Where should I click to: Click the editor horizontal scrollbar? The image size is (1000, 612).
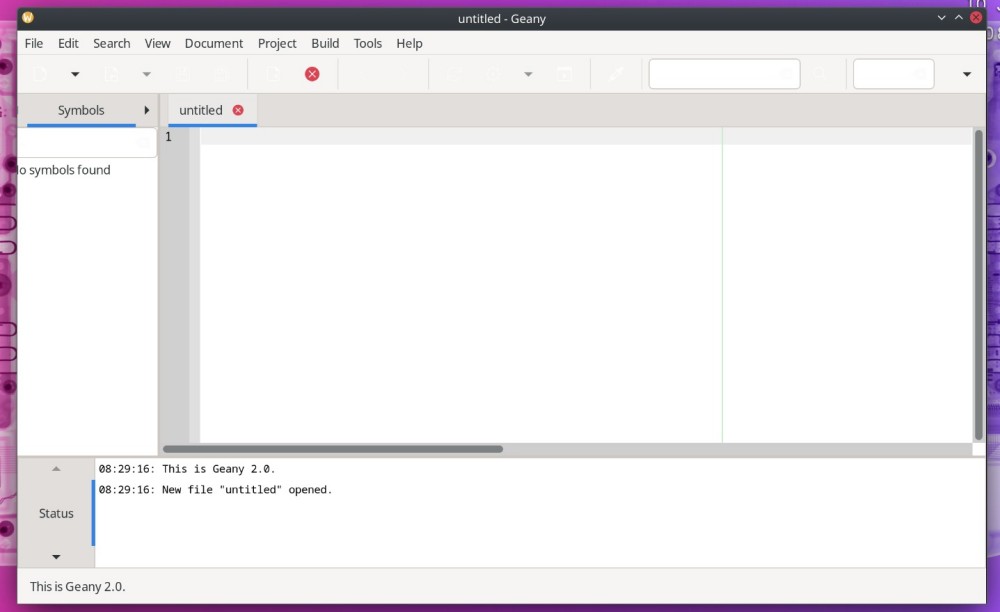click(333, 449)
